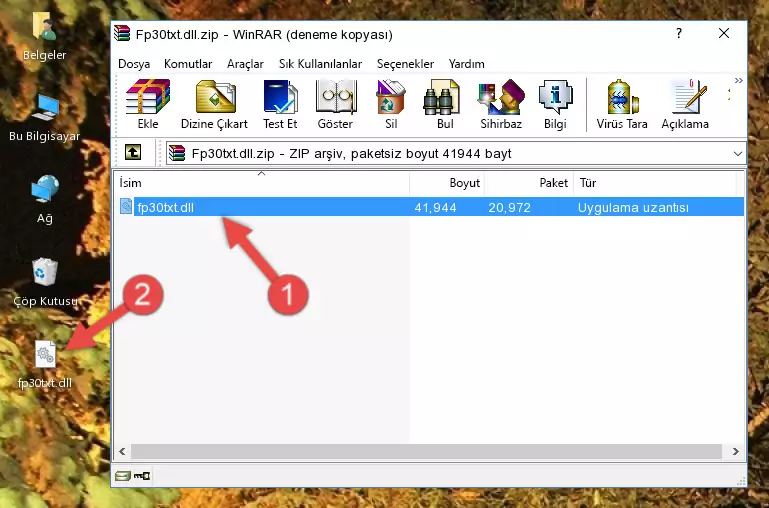Screen dimensions: 769x508
Task: Click the password key status icon
Action: pyautogui.click(x=142, y=475)
